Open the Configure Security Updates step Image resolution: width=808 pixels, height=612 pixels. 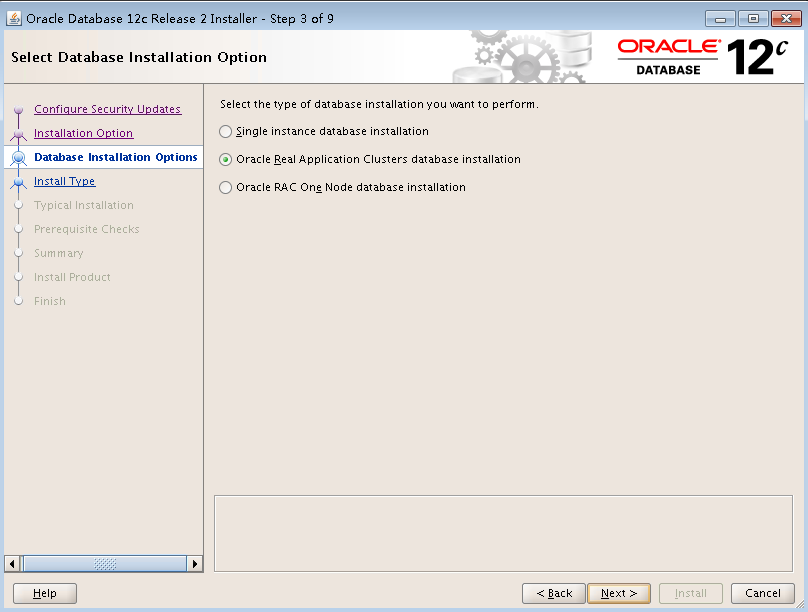point(107,109)
